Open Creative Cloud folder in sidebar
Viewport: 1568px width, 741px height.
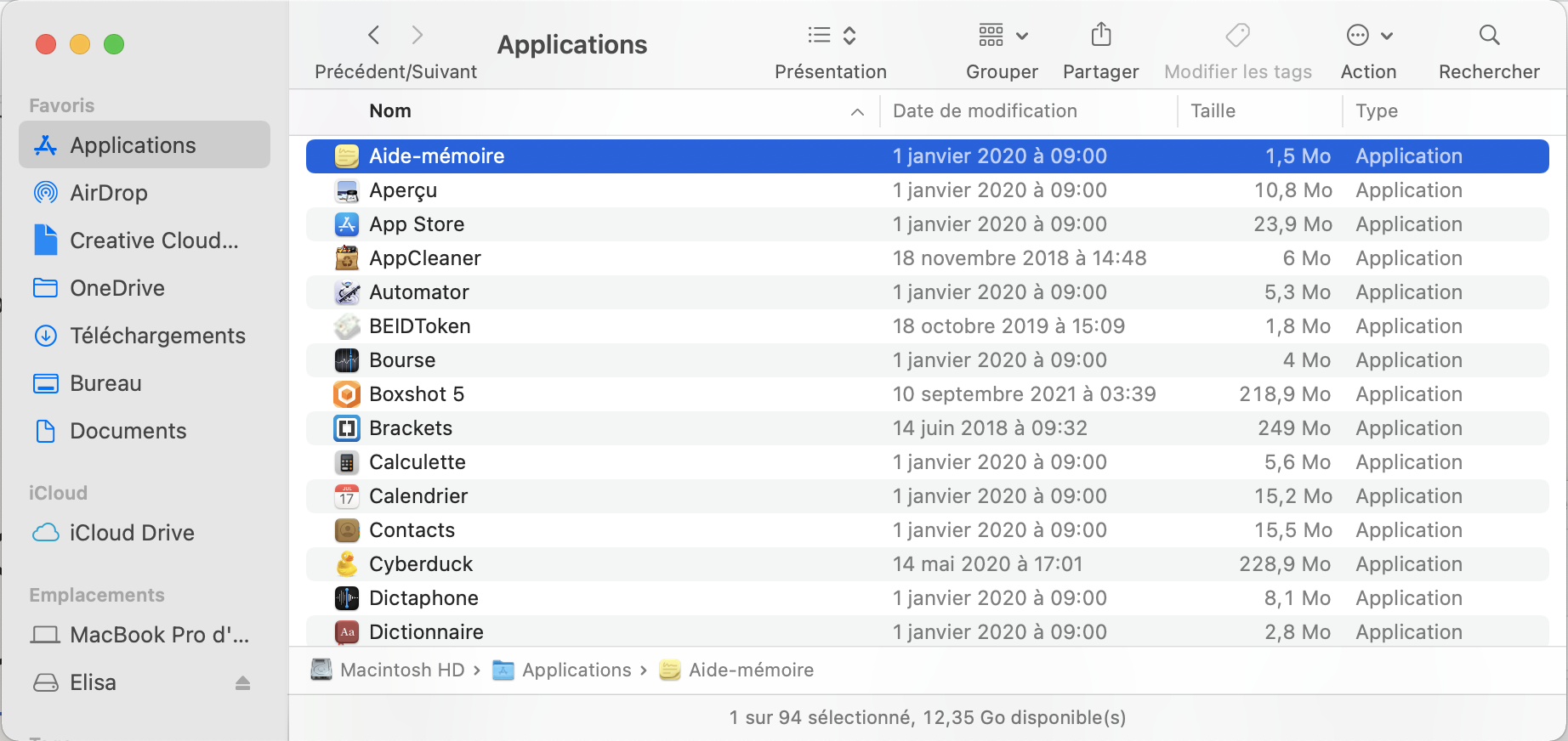pyautogui.click(x=145, y=240)
